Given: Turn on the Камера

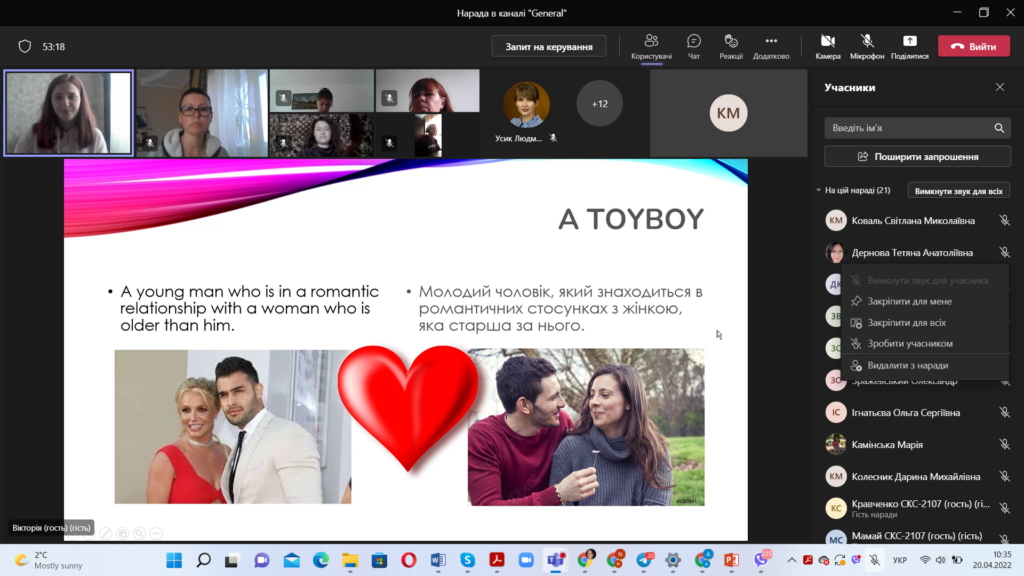Looking at the screenshot, I should 827,47.
